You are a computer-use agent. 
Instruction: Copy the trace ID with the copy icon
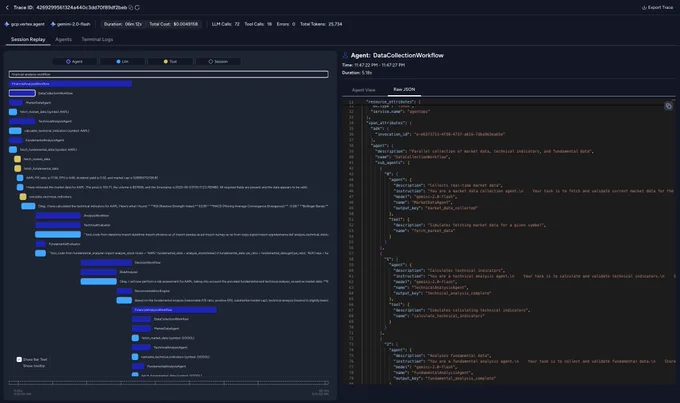(131, 7)
